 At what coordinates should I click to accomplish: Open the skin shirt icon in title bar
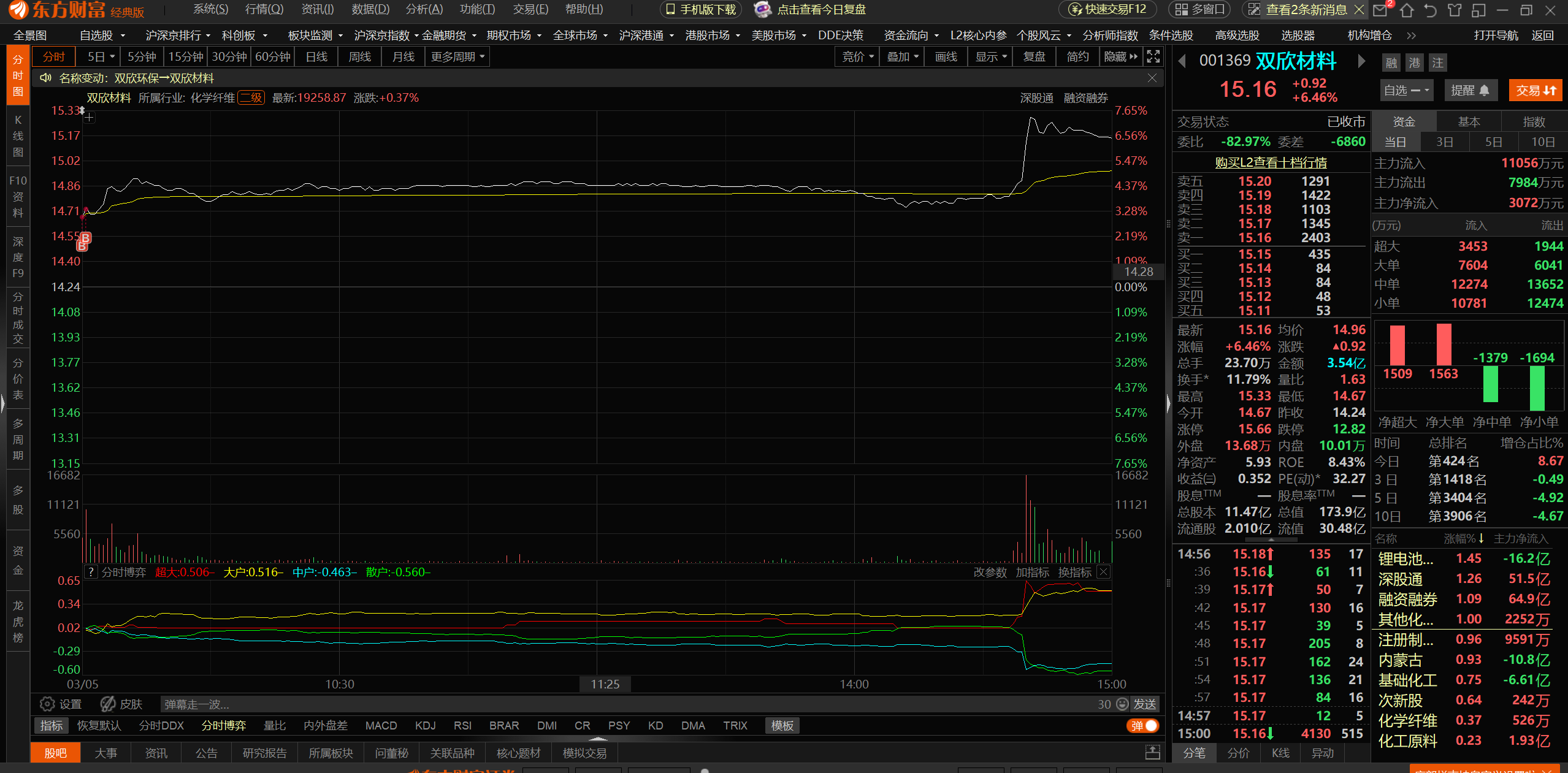1455,10
